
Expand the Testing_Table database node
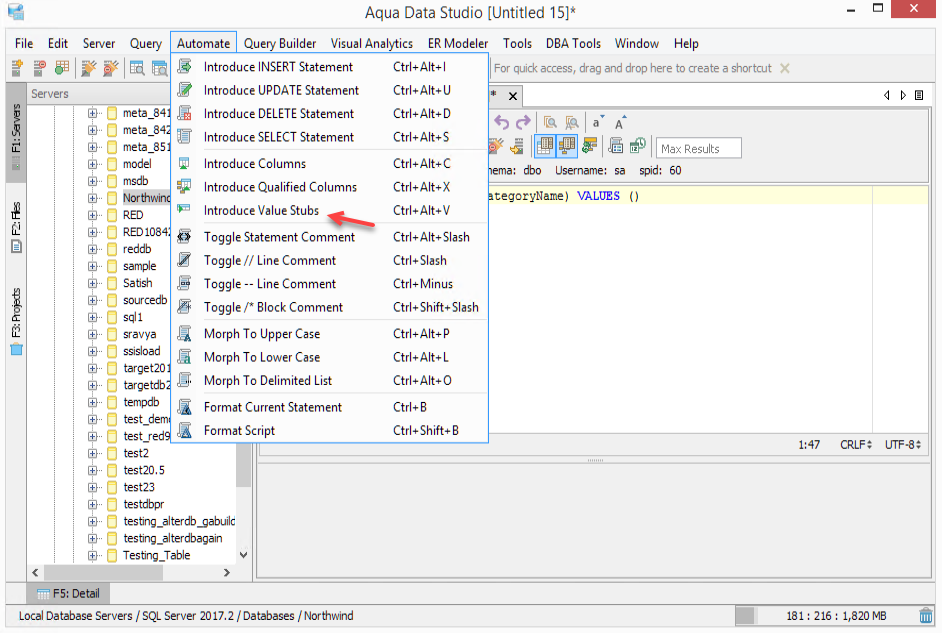tap(93, 555)
